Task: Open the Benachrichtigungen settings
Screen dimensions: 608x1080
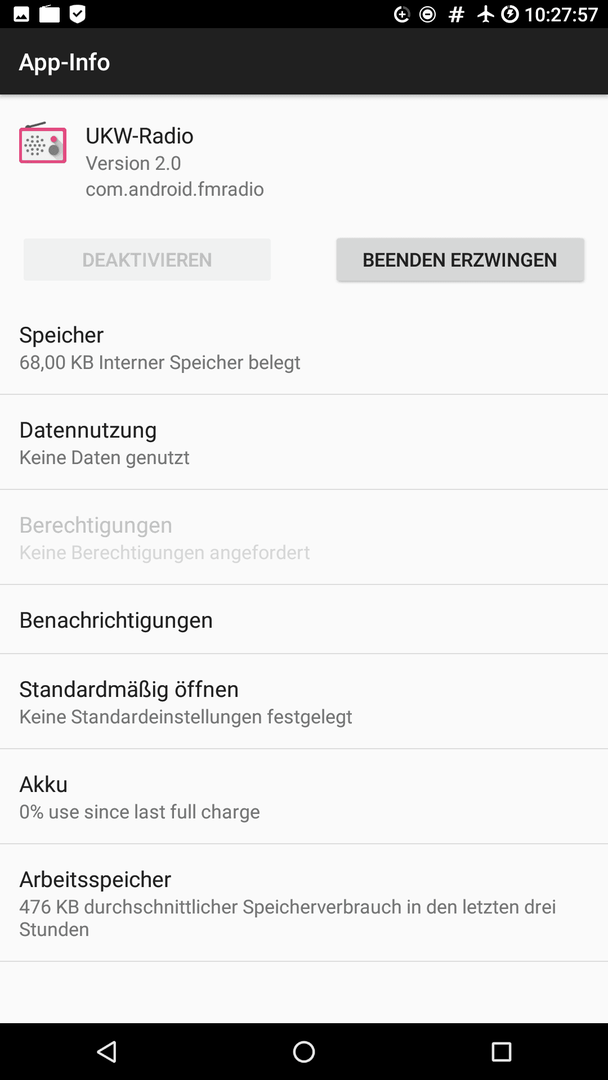Action: coord(304,620)
